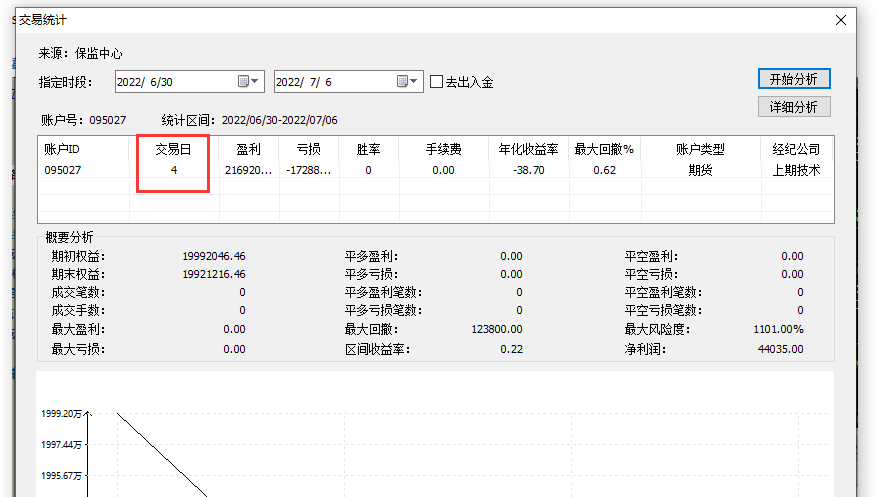
Task: Open calendar dropdown for start date 2022/6/30
Action: pos(249,82)
